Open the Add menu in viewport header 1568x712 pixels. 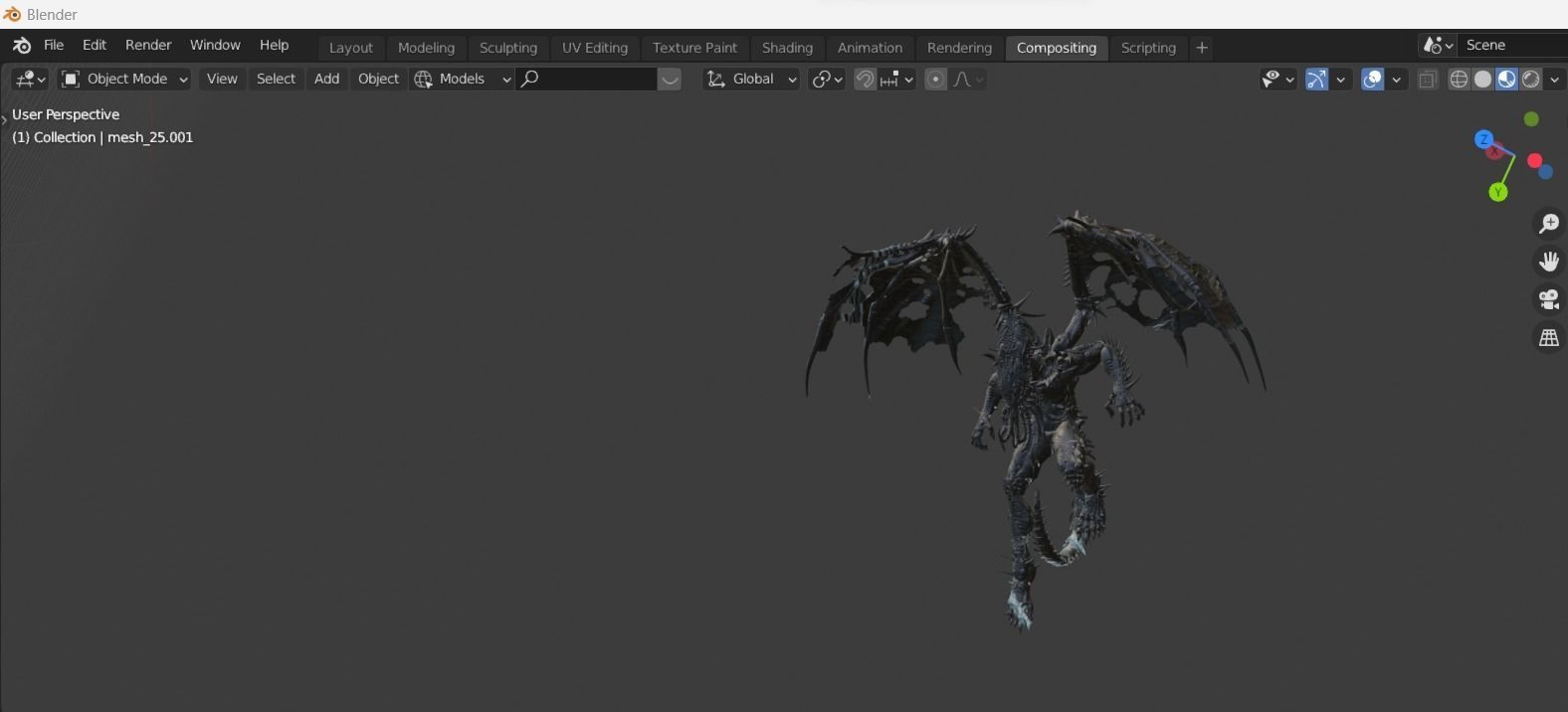click(326, 79)
